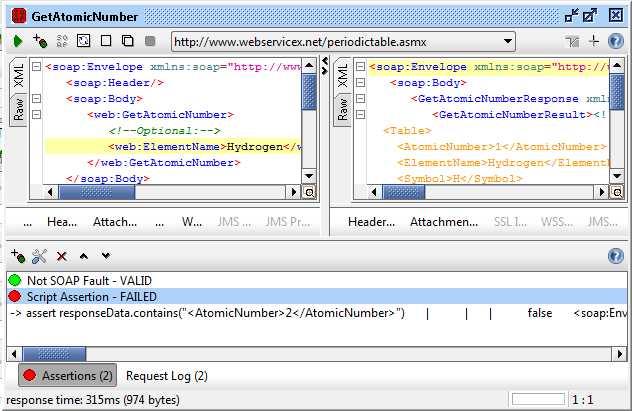Toggle the request/response splitter arrows
The height and width of the screenshot is (411, 632).
tap(325, 66)
